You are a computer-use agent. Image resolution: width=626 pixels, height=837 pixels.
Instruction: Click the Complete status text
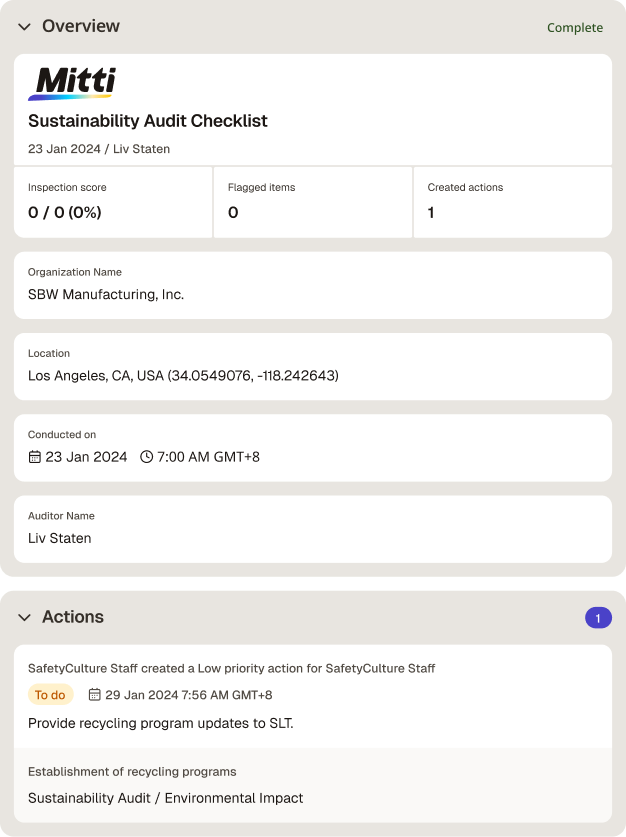click(575, 28)
